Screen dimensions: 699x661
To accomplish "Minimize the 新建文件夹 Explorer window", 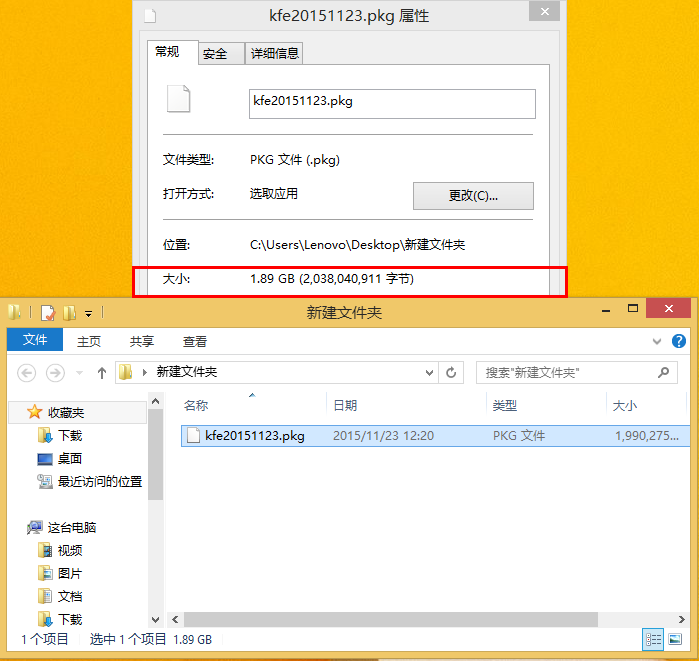I will [x=606, y=309].
